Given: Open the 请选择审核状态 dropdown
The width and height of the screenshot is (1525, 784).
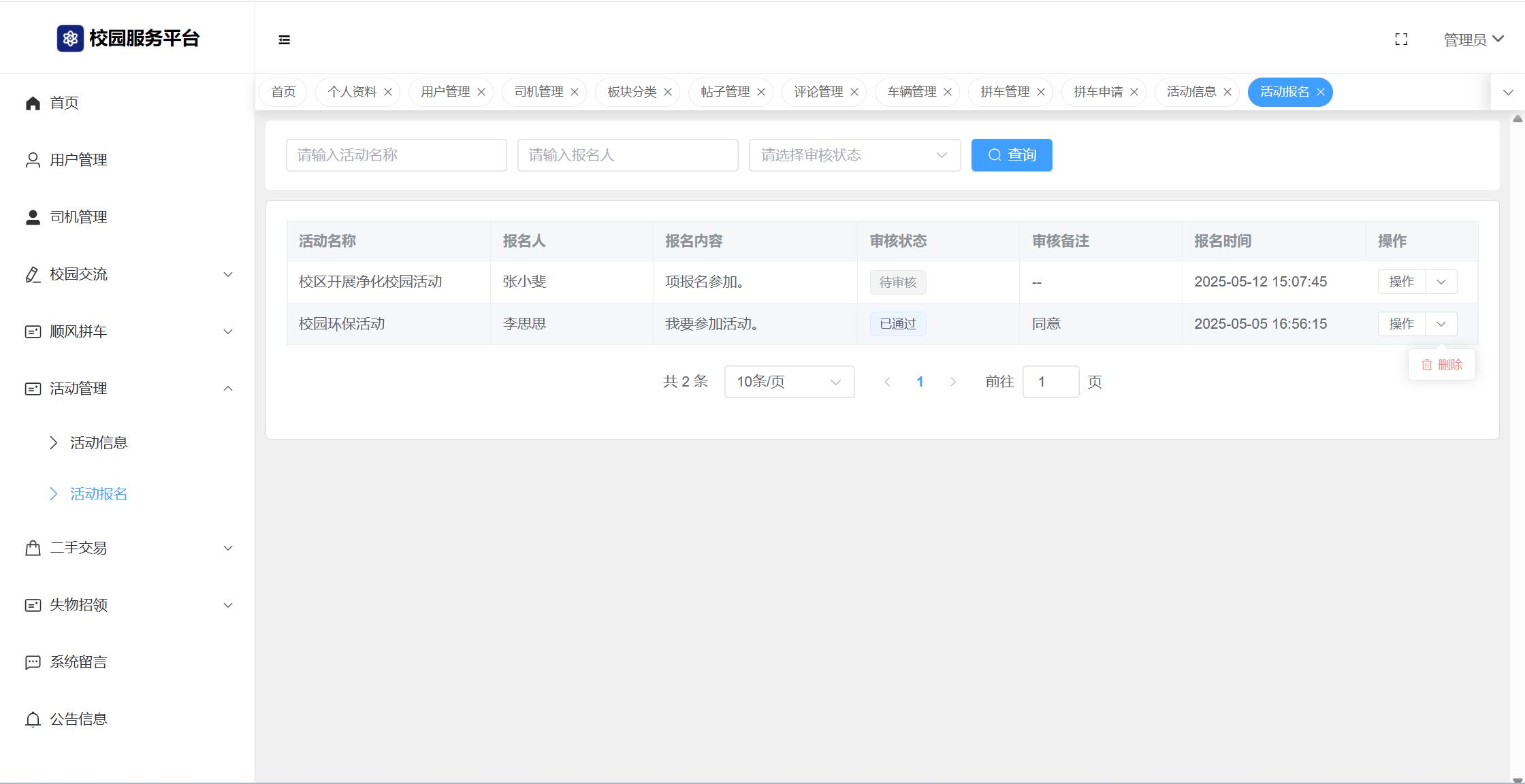Looking at the screenshot, I should (x=854, y=155).
